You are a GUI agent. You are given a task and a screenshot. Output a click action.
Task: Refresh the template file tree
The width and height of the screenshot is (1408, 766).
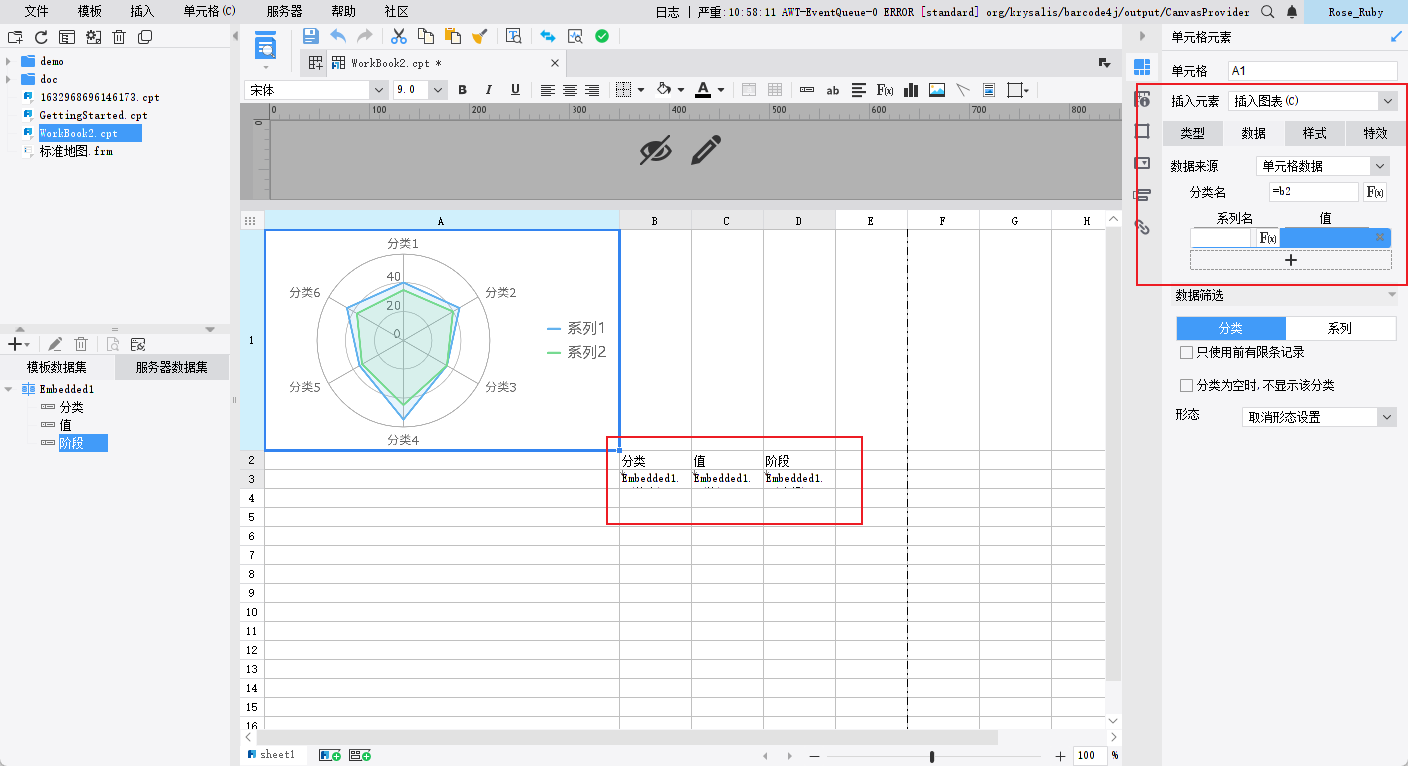pos(41,37)
